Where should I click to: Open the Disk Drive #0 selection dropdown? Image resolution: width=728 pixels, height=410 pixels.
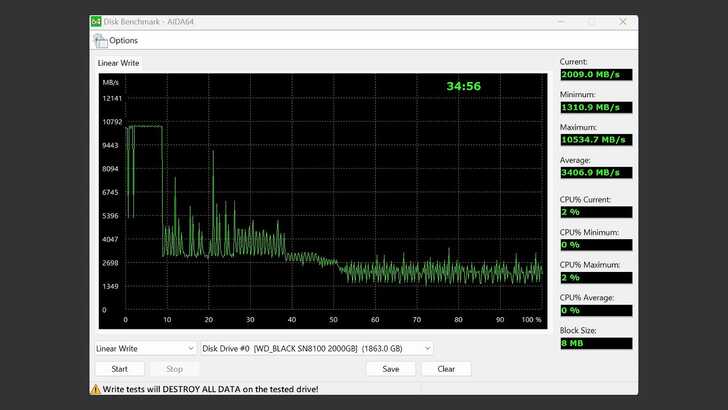point(316,348)
